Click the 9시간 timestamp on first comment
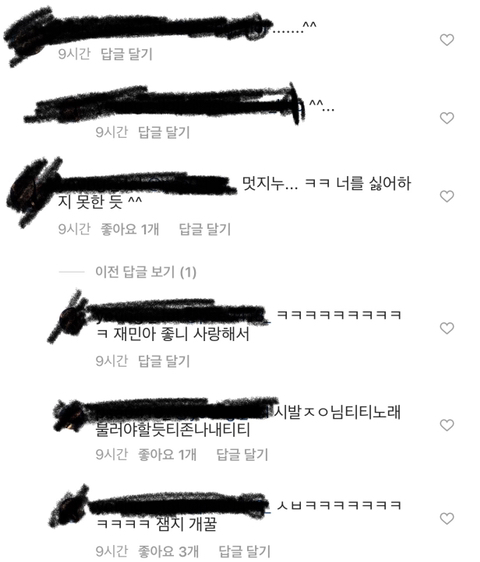The width and height of the screenshot is (480, 562). [74, 54]
